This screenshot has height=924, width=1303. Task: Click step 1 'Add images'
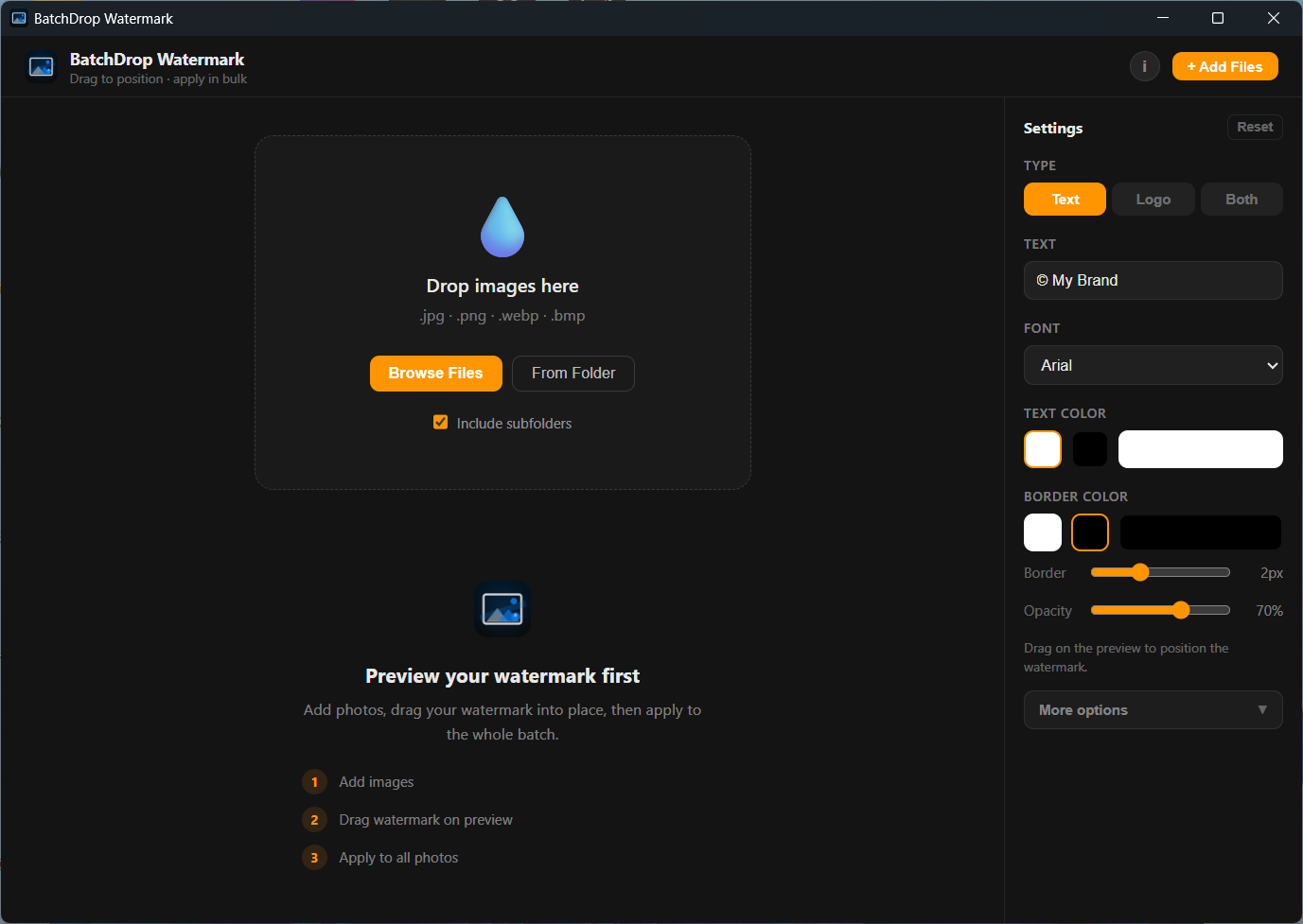click(377, 782)
